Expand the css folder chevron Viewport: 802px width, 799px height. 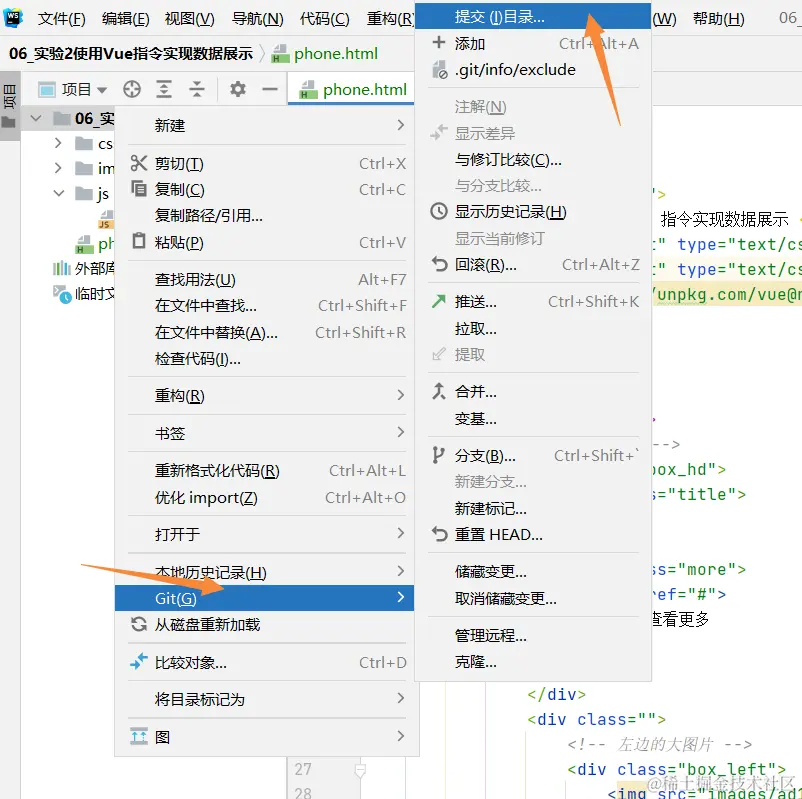point(58,143)
